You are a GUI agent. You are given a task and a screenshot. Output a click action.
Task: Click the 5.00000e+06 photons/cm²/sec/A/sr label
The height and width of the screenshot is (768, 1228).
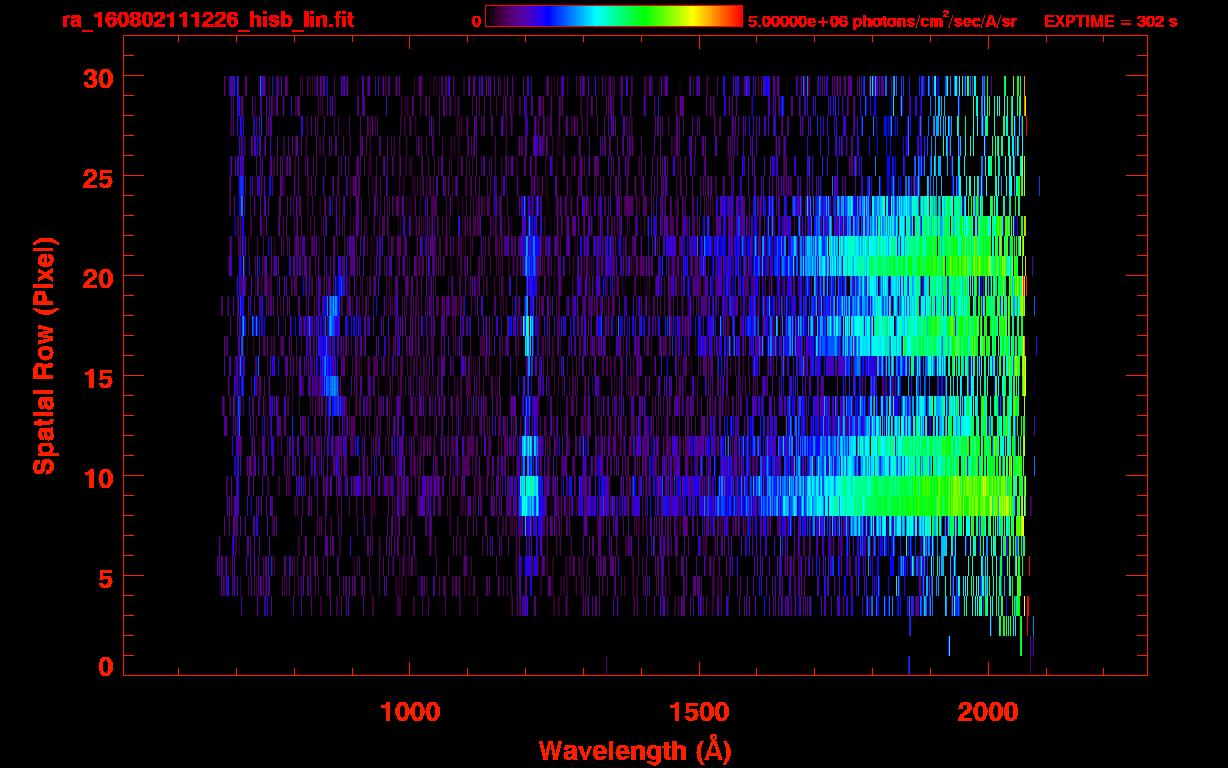pyautogui.click(x=883, y=20)
